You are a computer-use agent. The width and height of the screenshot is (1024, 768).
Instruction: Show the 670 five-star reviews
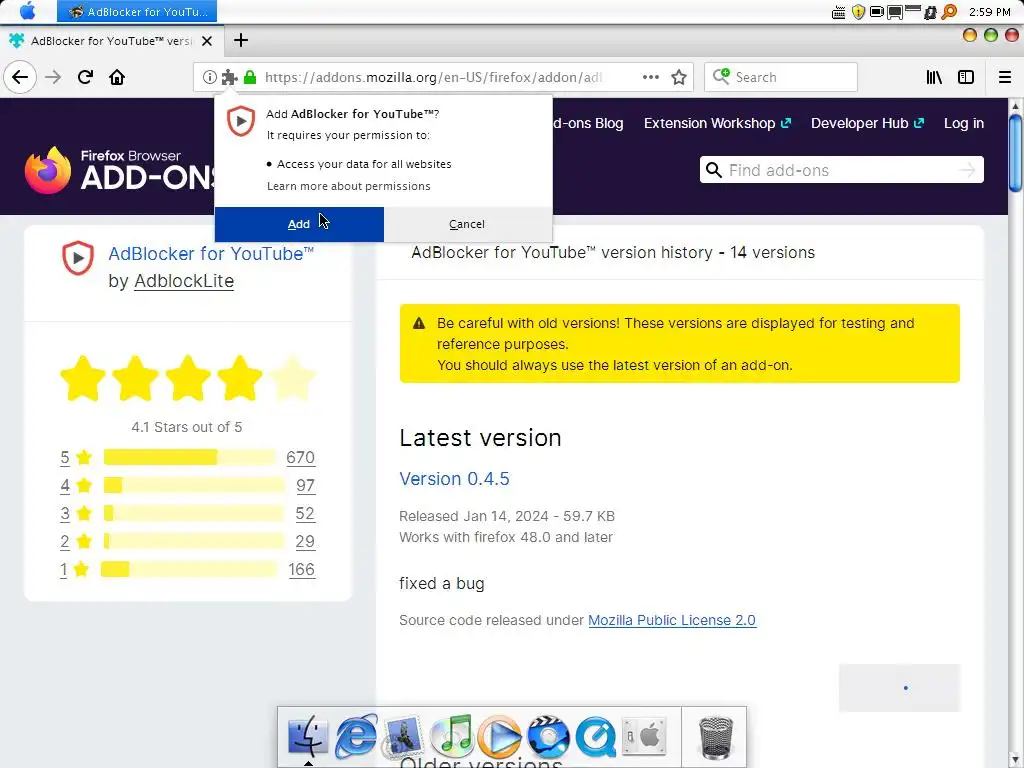(300, 457)
